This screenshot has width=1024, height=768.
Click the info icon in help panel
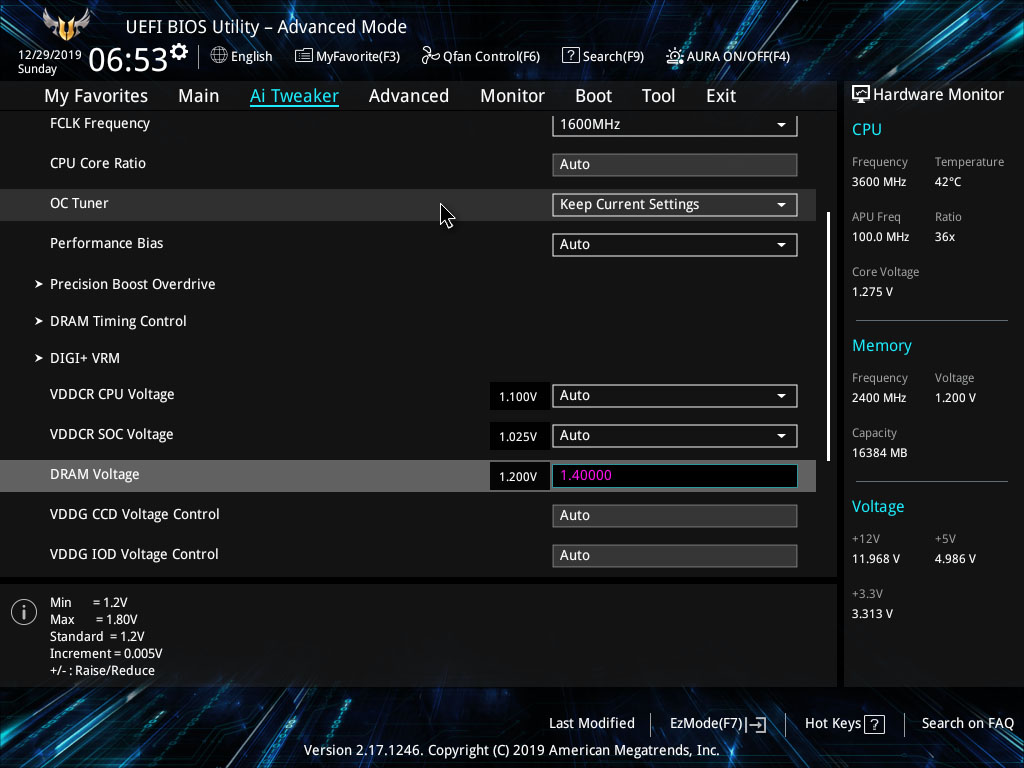tap(24, 612)
